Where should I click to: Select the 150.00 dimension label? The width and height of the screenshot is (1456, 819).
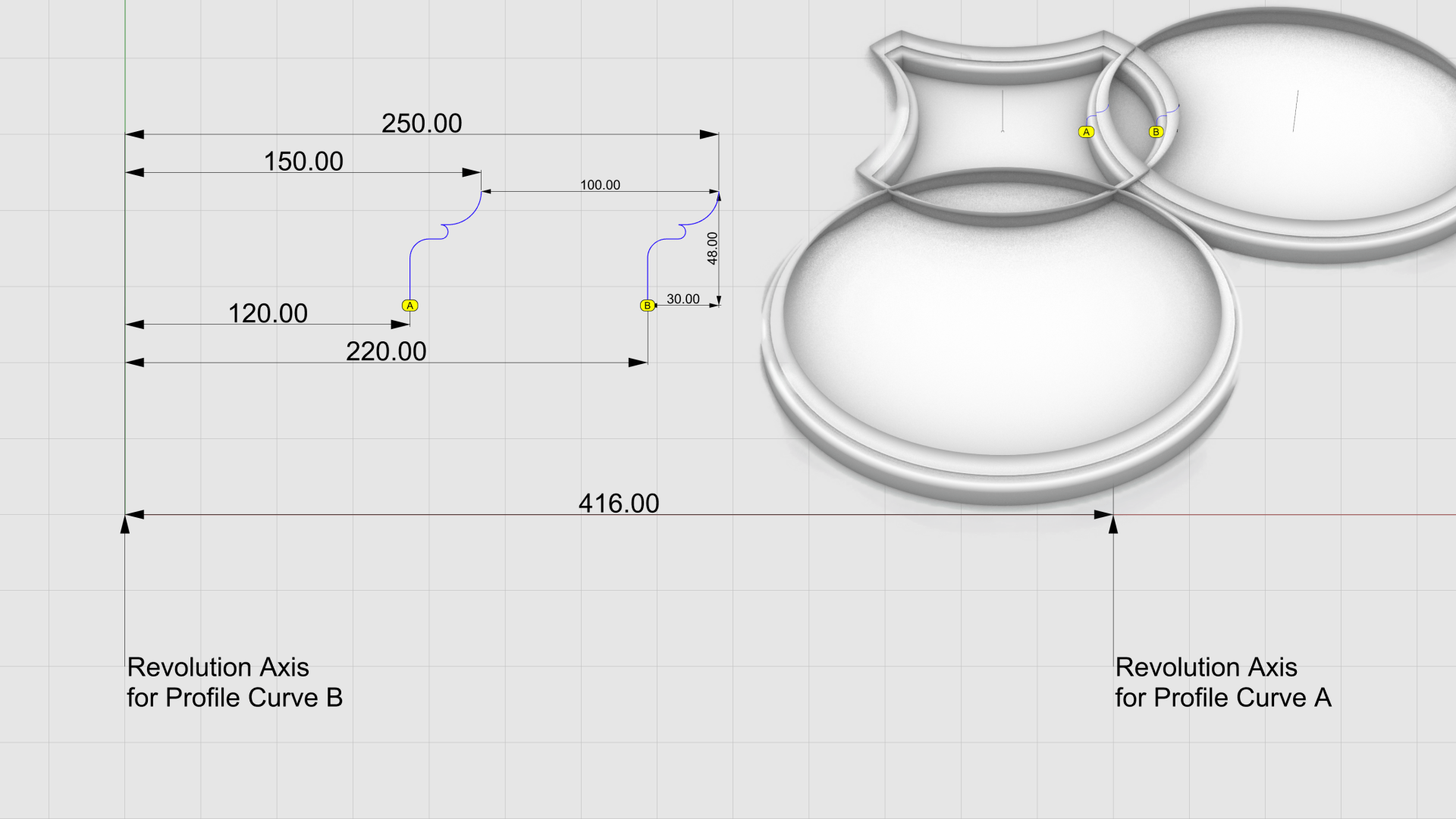[x=303, y=162]
